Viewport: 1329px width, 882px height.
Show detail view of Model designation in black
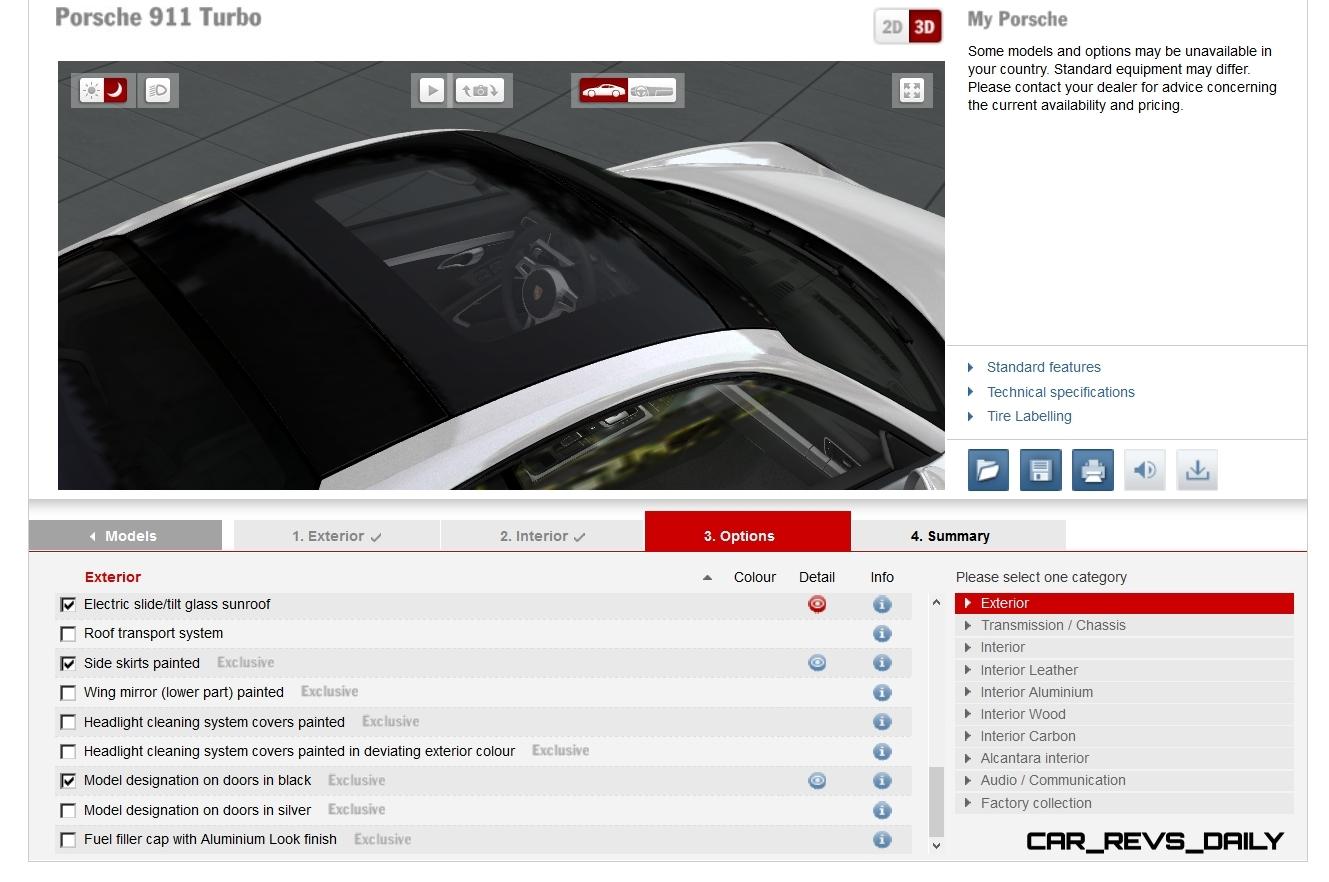[817, 780]
